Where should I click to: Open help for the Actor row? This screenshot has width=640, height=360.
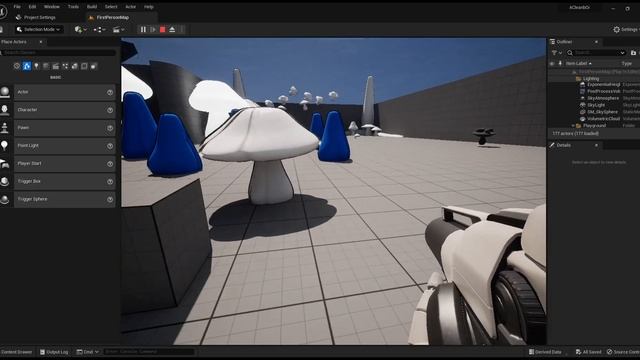pyautogui.click(x=110, y=93)
